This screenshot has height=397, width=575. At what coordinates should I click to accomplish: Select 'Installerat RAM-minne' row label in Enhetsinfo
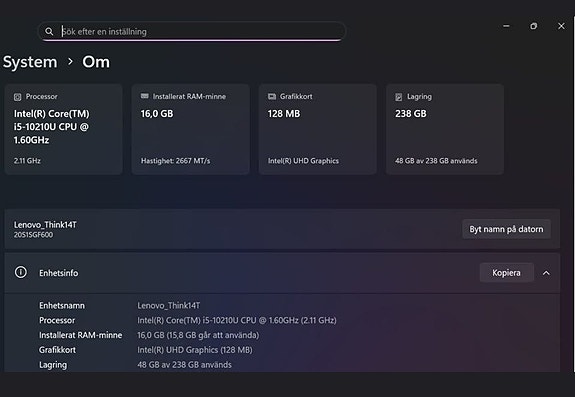click(81, 335)
